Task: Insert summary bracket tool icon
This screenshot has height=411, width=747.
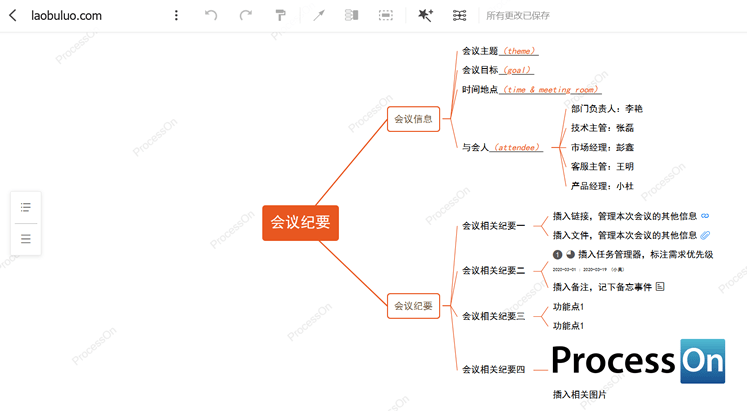Action: coord(352,15)
